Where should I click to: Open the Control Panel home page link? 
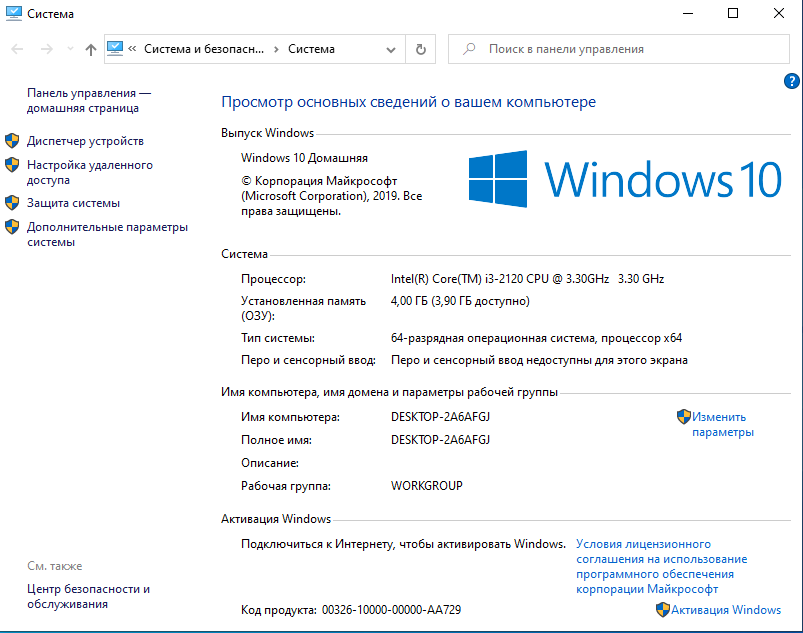pos(89,100)
